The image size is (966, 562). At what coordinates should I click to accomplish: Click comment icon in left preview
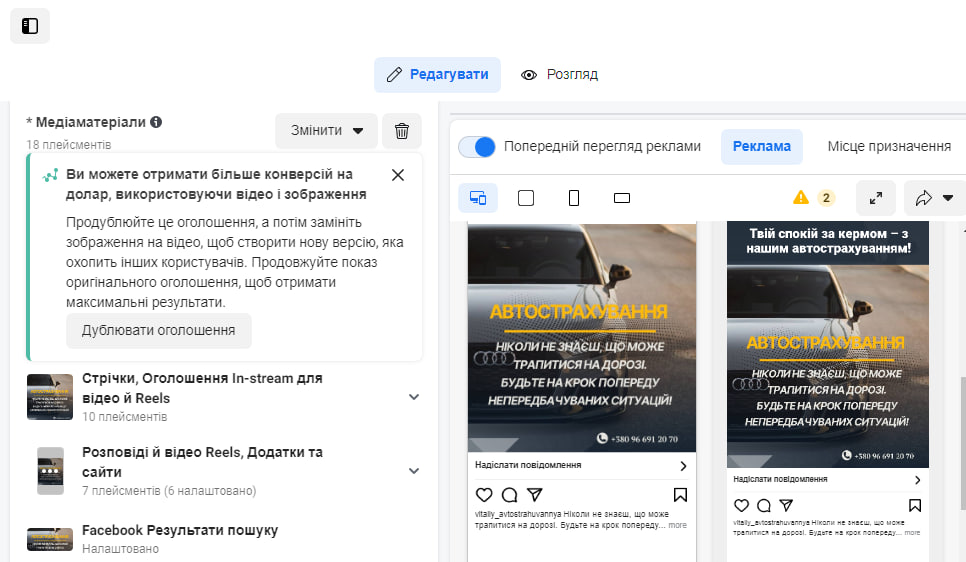click(x=509, y=495)
